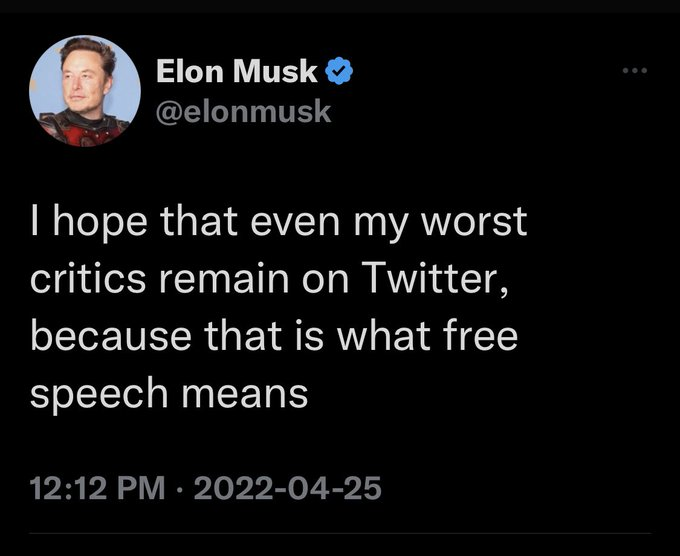The image size is (680, 556).
Task: Click the blue verified checkmark badge
Action: (339, 71)
